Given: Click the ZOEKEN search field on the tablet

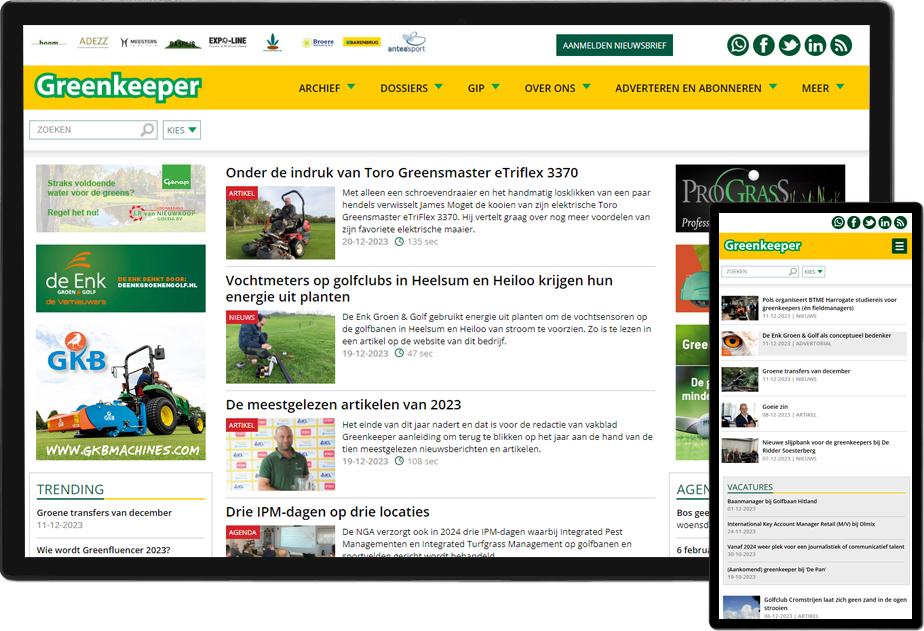Looking at the screenshot, I should coord(86,130).
